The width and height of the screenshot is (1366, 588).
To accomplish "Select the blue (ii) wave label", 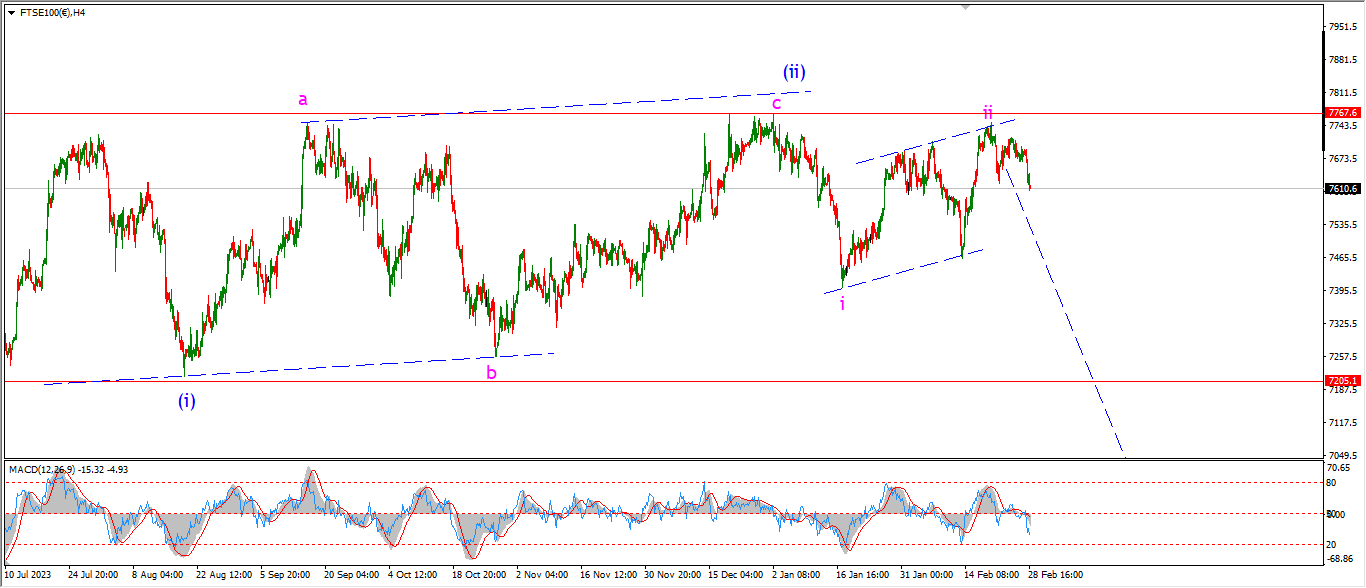I will pyautogui.click(x=794, y=72).
